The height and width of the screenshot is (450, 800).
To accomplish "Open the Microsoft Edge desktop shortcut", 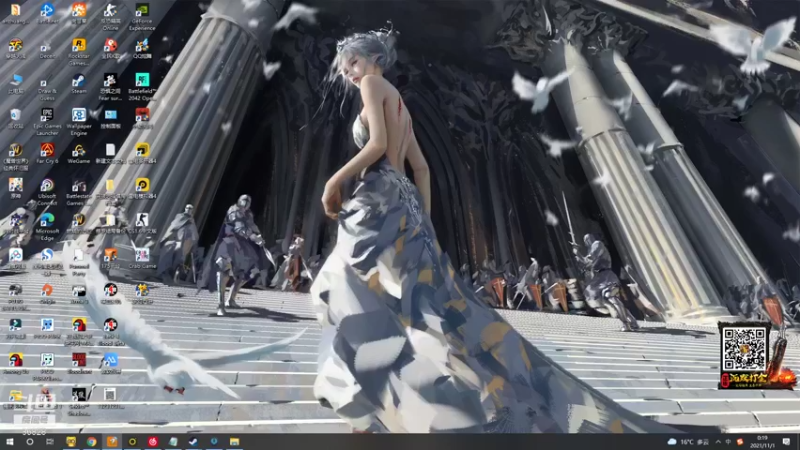I will click(x=47, y=227).
